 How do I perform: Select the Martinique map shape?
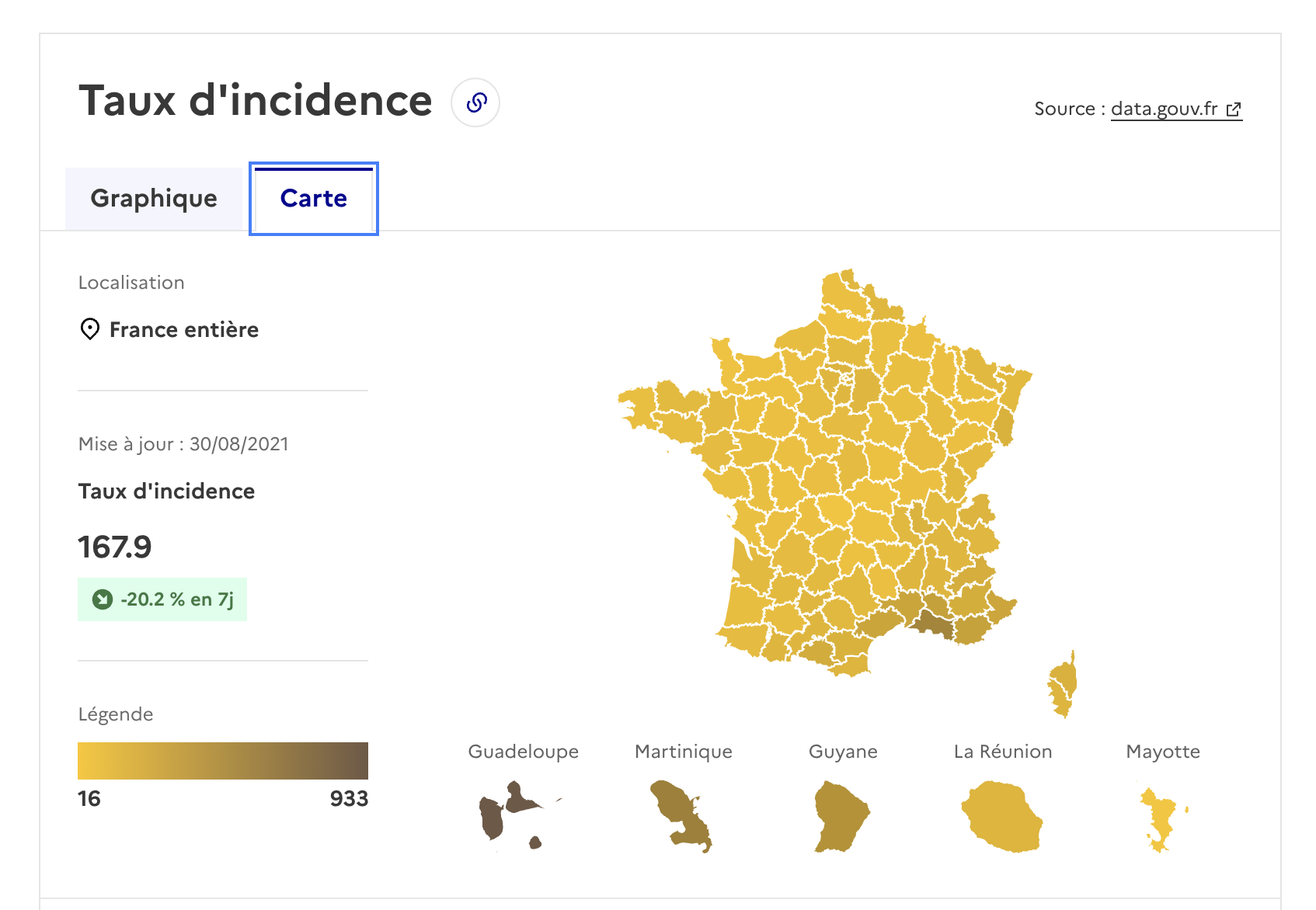tap(681, 816)
